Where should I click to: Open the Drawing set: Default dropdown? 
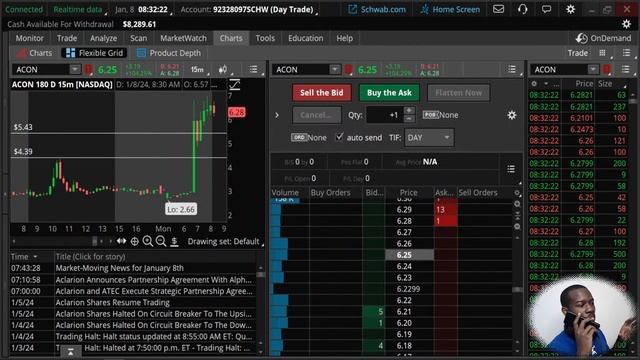(225, 241)
